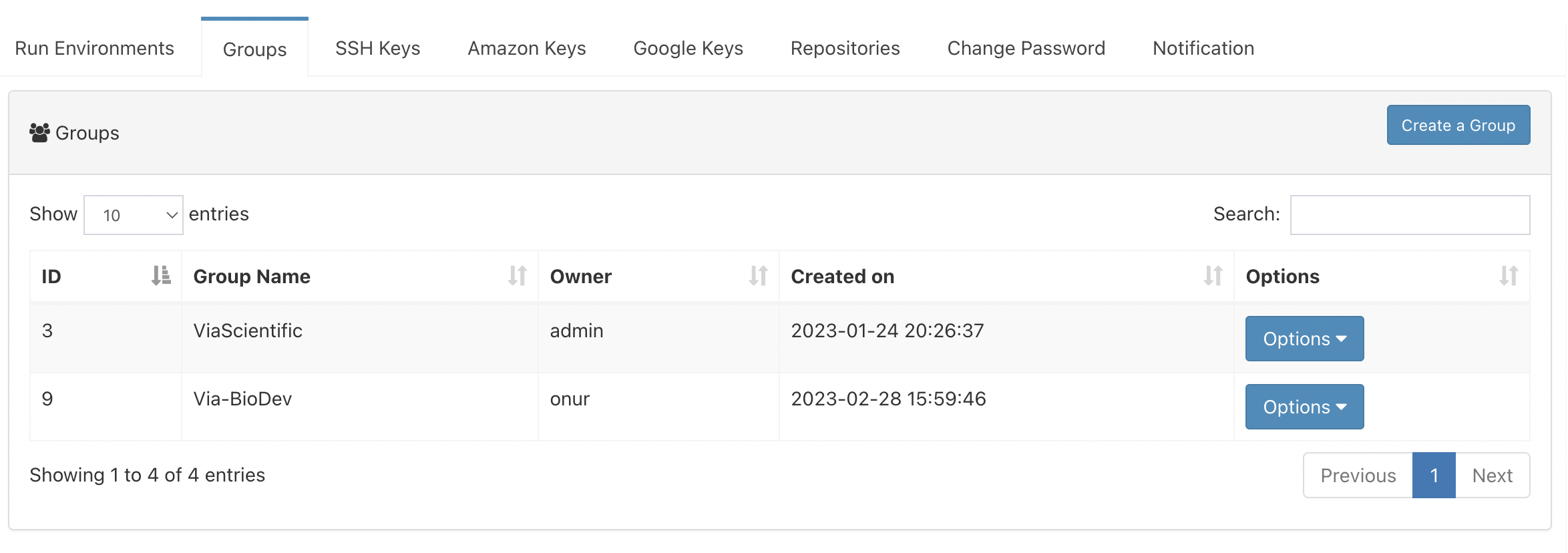The image size is (1568, 553).
Task: Open the Notification tab
Action: pos(1203,48)
